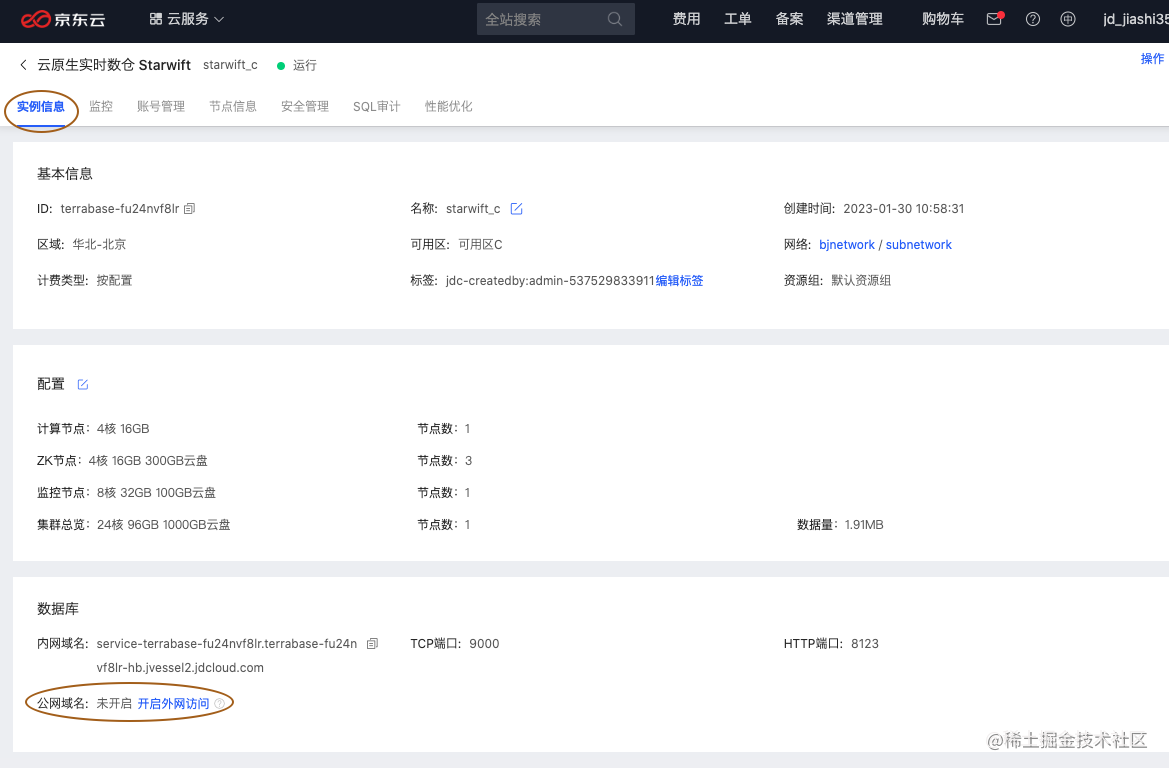This screenshot has height=772, width=1169.
Task: Click the help question mark icon
Action: point(1033,19)
